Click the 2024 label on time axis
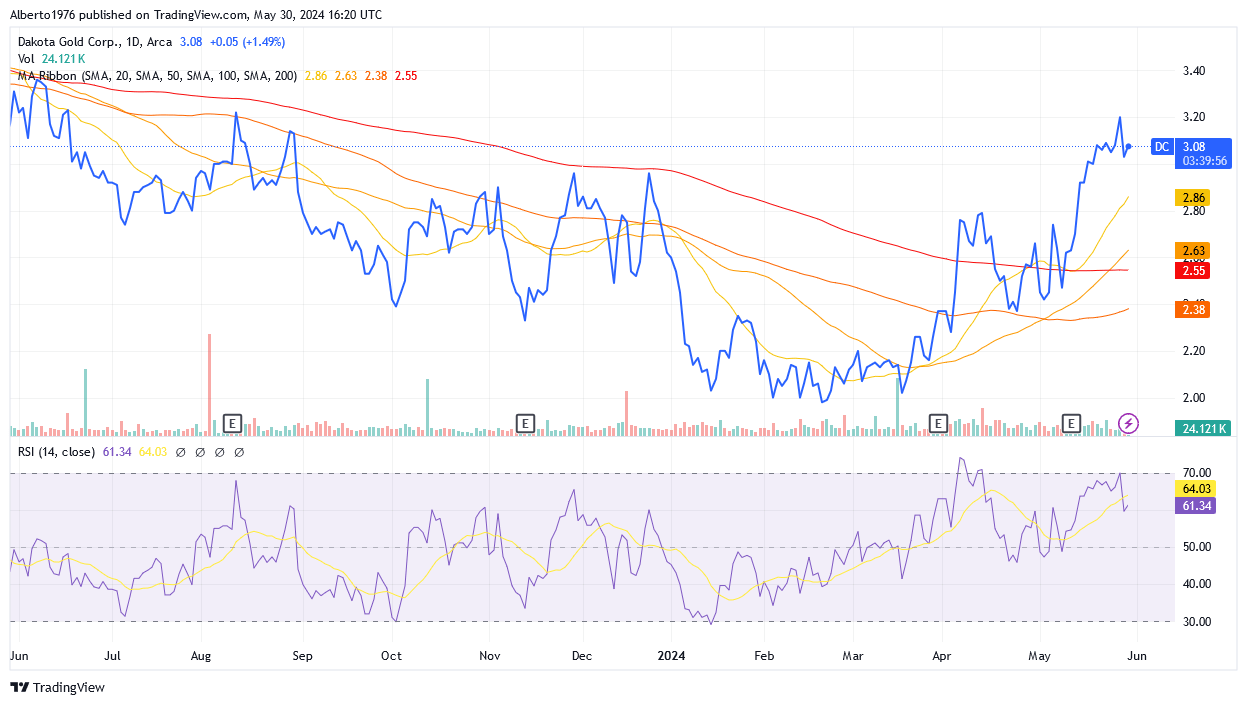 coord(671,656)
